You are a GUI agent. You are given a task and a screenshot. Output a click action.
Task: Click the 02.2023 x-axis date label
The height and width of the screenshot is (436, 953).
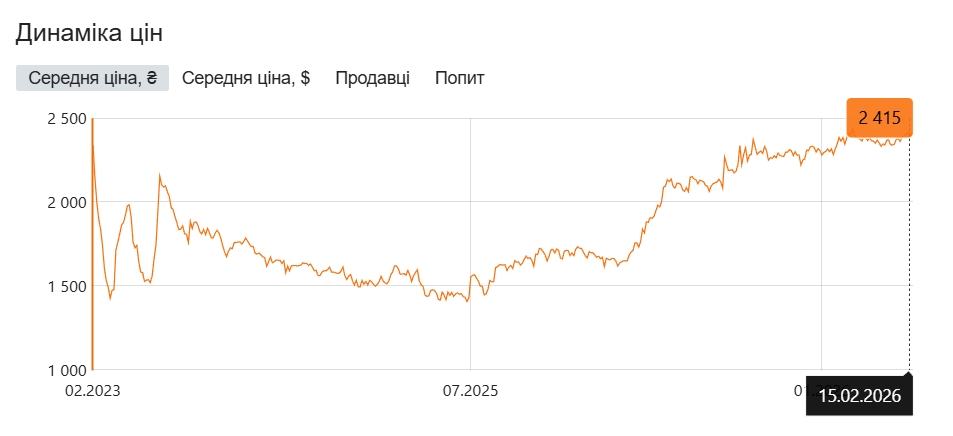coord(92,390)
